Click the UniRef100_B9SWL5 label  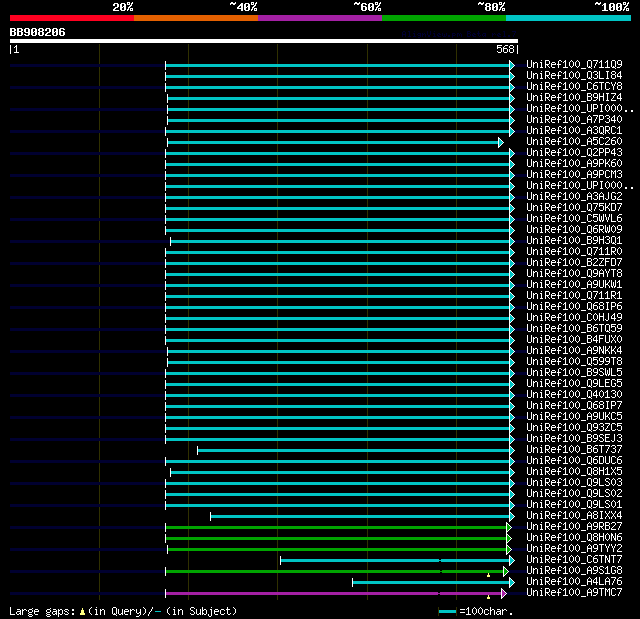point(574,373)
